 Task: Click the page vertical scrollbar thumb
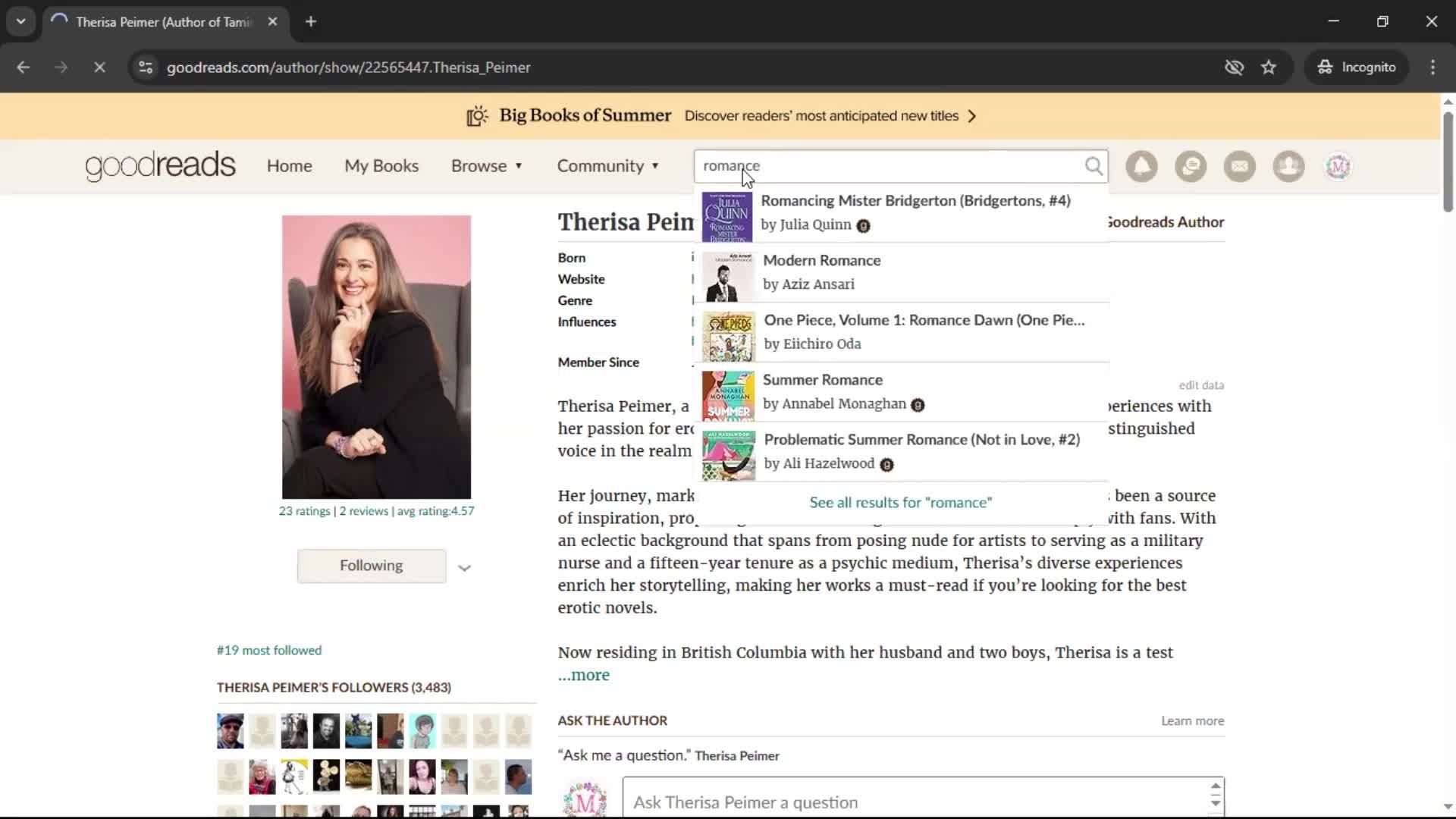[x=1448, y=162]
